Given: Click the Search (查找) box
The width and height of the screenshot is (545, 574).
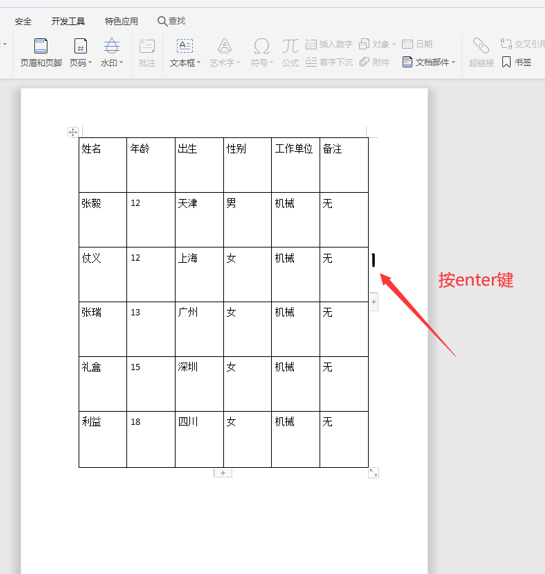Looking at the screenshot, I should tap(171, 21).
